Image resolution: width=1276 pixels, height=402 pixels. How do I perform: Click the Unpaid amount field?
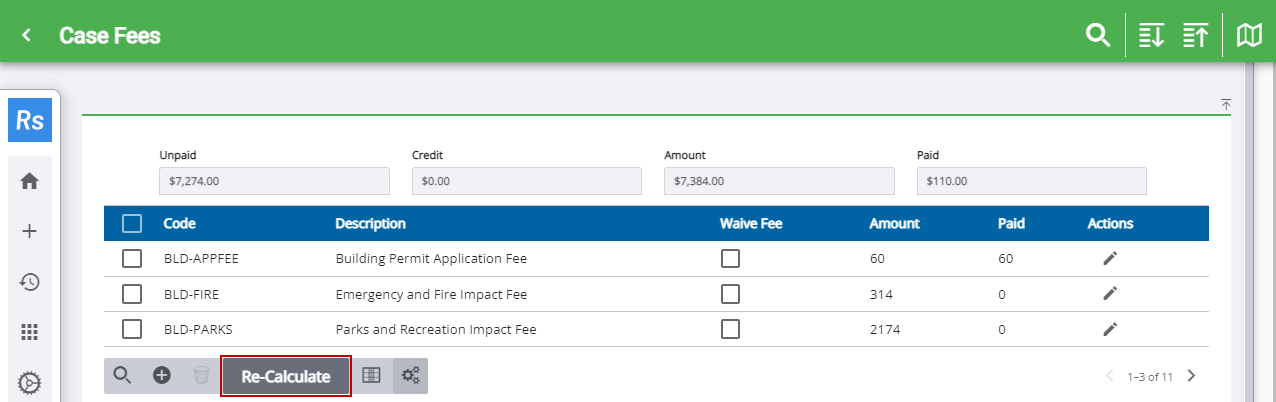(274, 181)
